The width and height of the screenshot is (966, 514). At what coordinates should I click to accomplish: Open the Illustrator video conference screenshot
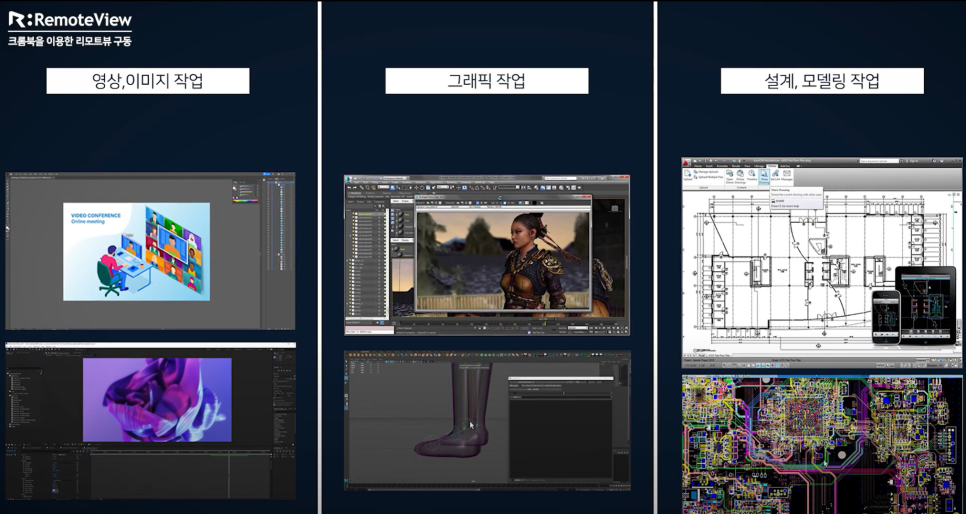[150, 251]
